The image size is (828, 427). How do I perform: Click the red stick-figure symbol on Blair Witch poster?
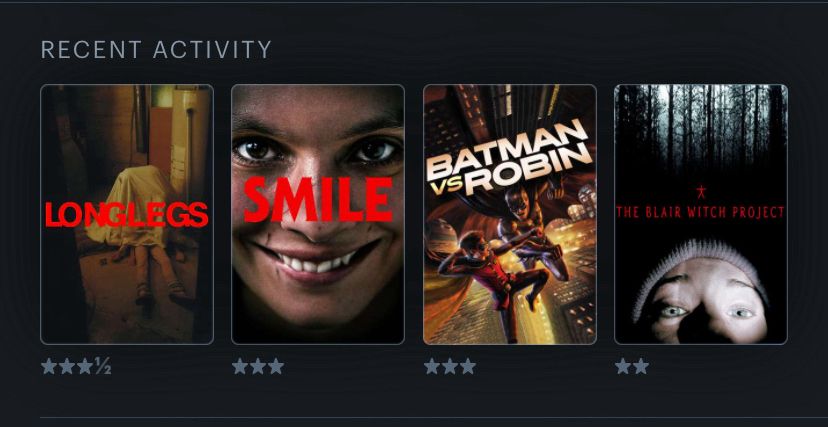pos(701,191)
